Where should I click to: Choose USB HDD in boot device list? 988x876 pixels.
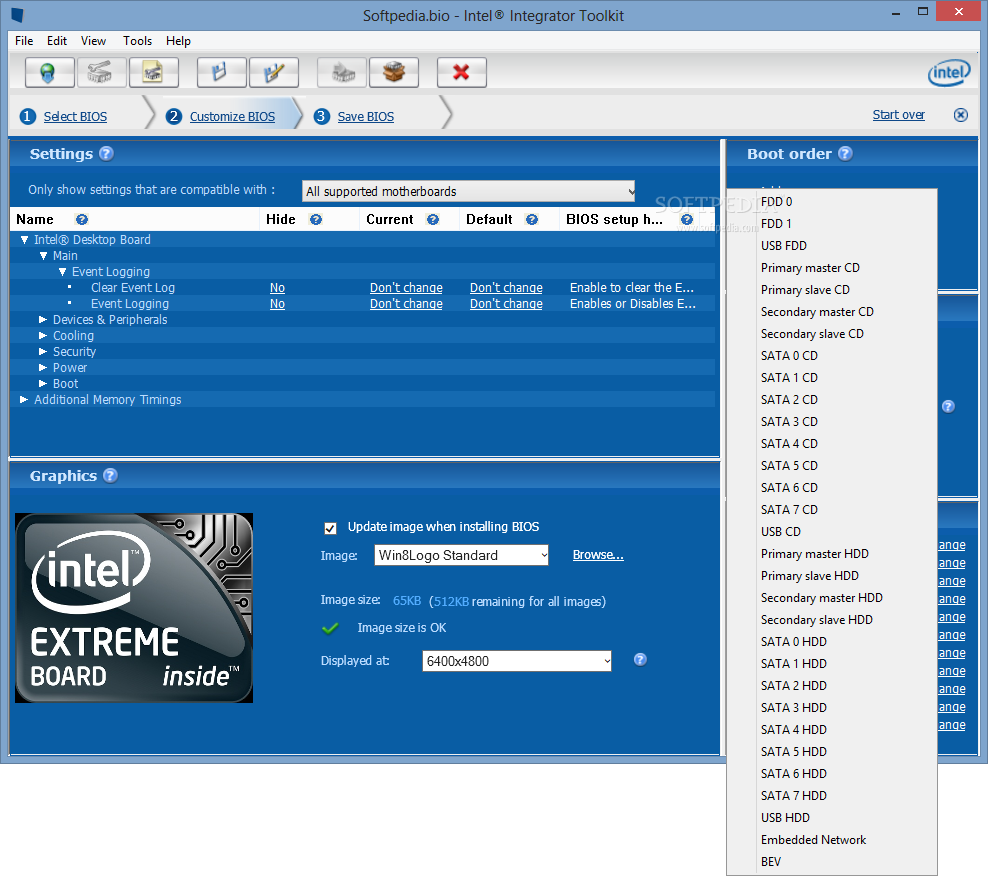click(x=832, y=817)
